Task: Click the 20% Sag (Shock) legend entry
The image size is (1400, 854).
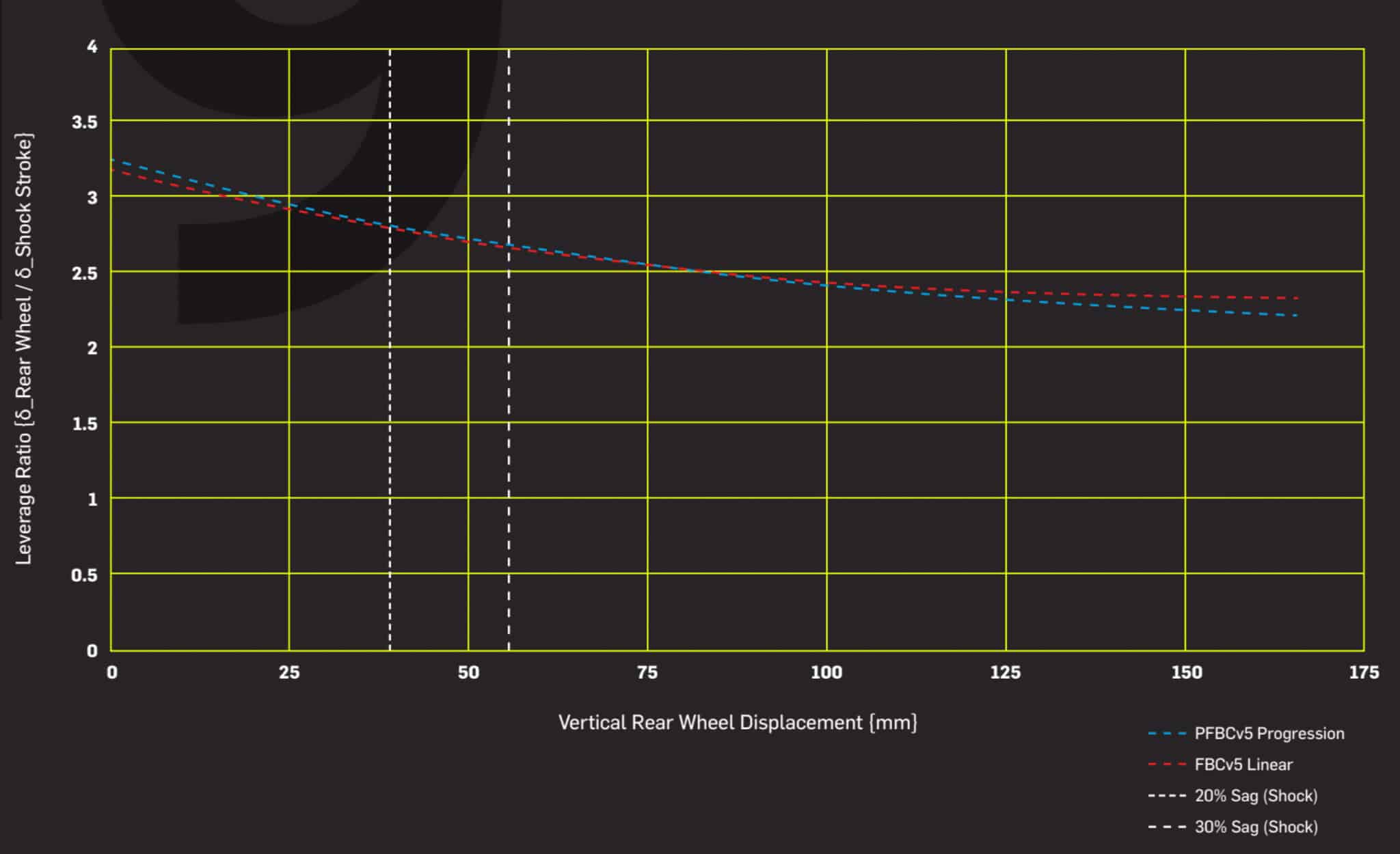Action: point(1255,796)
